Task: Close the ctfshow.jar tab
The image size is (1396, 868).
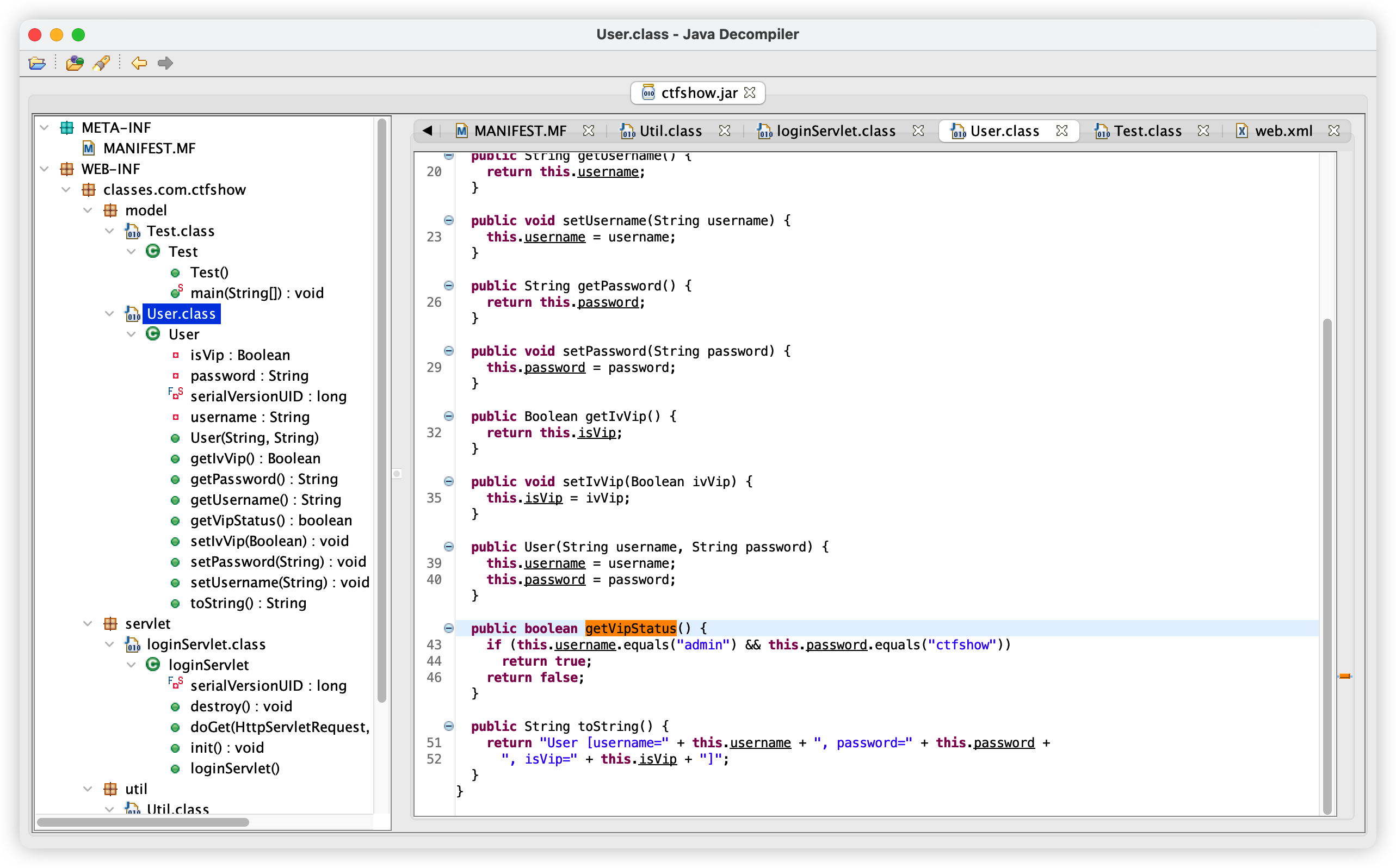Action: click(x=750, y=92)
